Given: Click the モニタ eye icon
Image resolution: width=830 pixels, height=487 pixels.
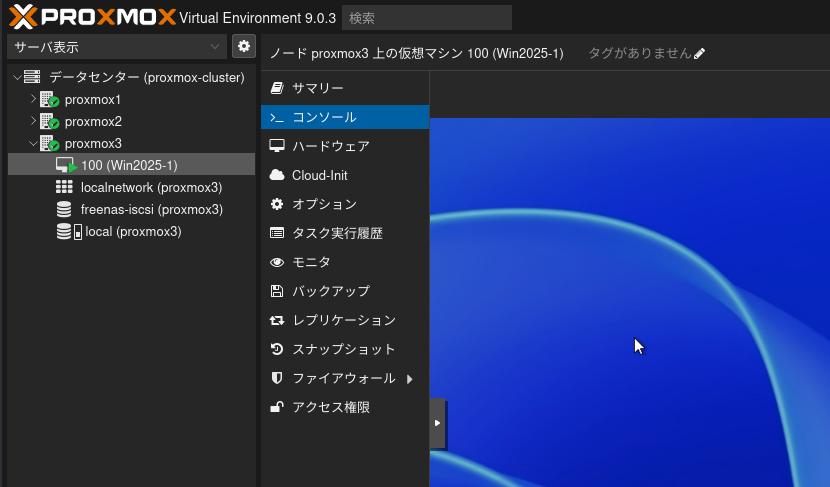Looking at the screenshot, I should pos(277,263).
